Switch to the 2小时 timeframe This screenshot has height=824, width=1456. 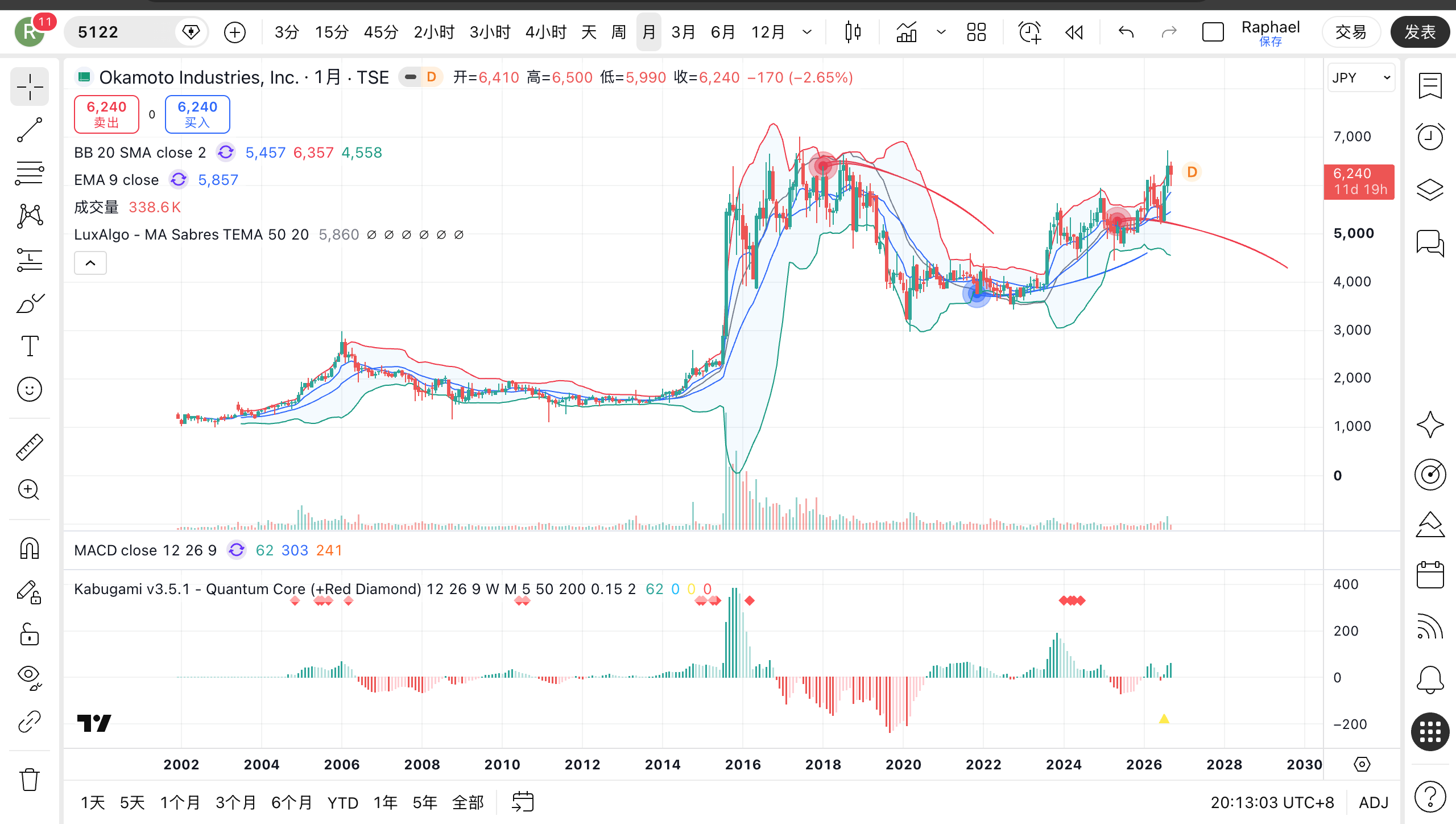(434, 32)
